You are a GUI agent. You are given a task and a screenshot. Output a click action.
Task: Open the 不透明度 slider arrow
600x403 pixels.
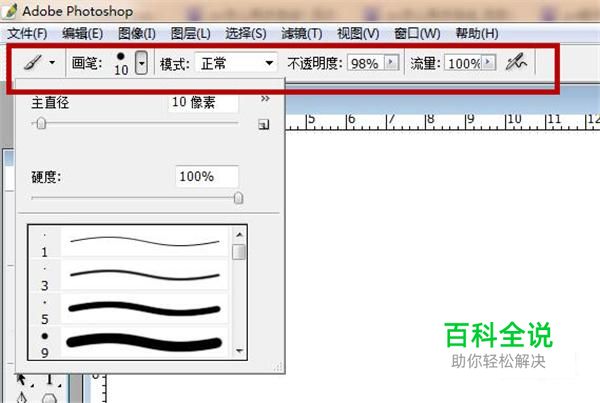coord(391,62)
